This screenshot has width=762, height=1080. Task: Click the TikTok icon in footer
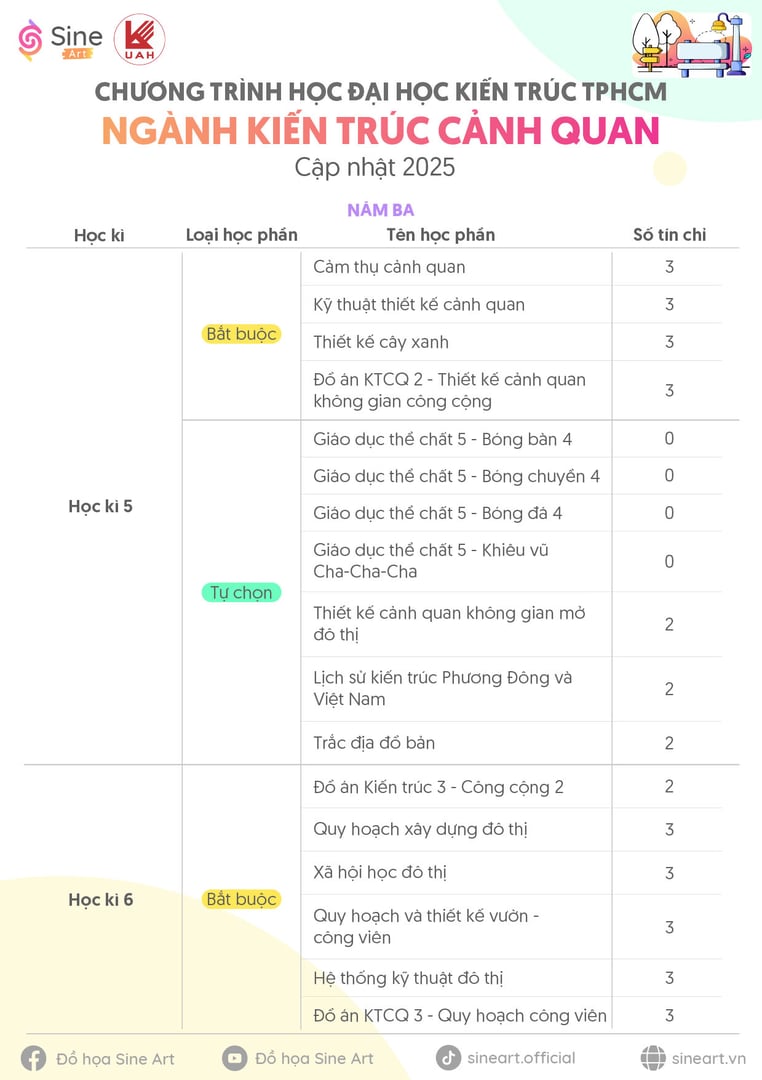pos(449,1058)
